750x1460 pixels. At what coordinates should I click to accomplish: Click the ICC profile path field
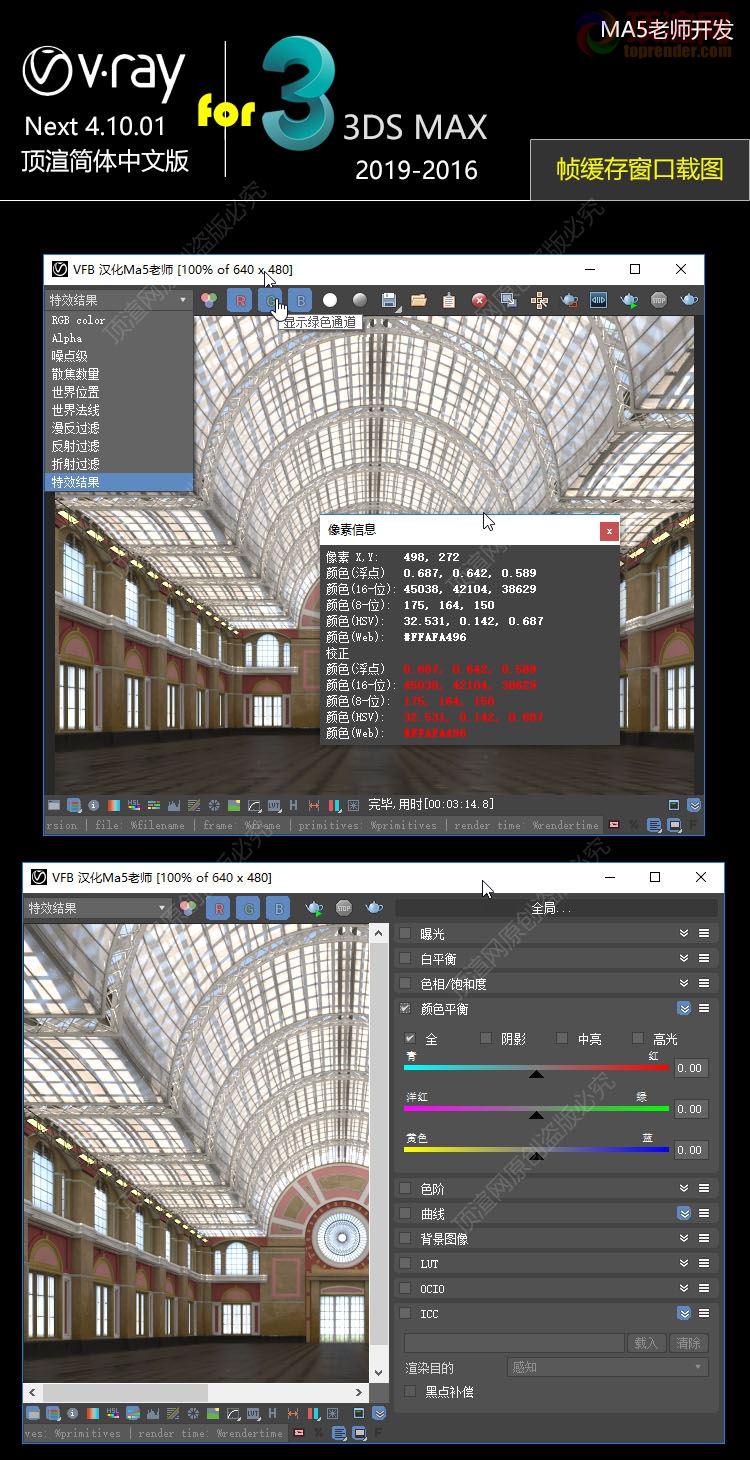514,1343
